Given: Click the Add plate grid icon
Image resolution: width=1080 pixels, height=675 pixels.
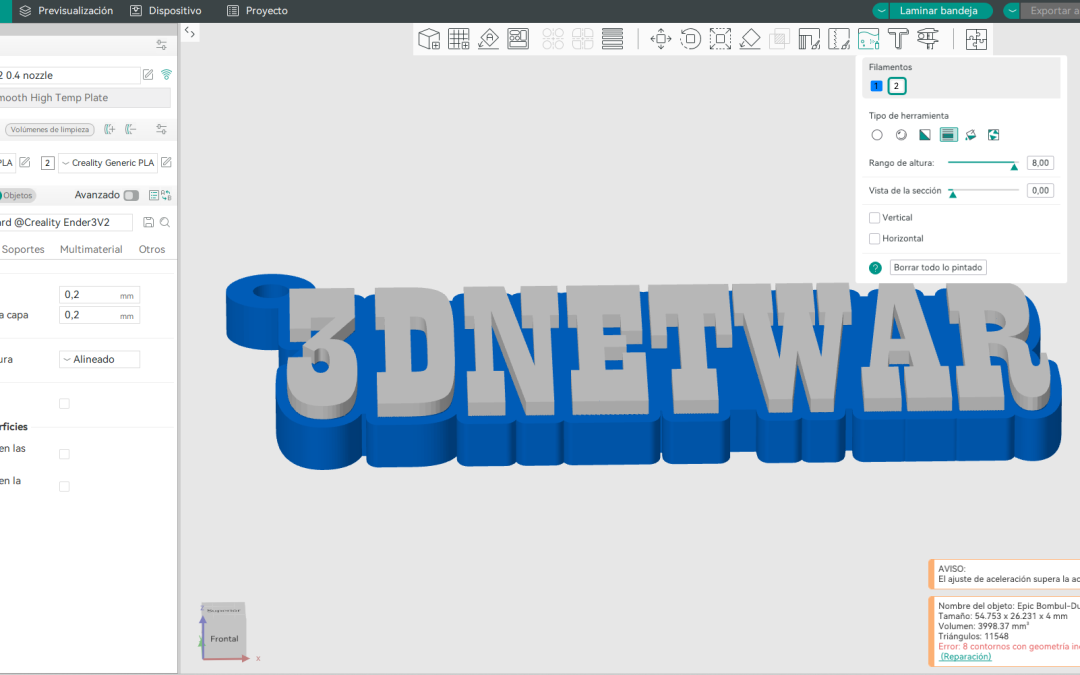Looking at the screenshot, I should [459, 39].
